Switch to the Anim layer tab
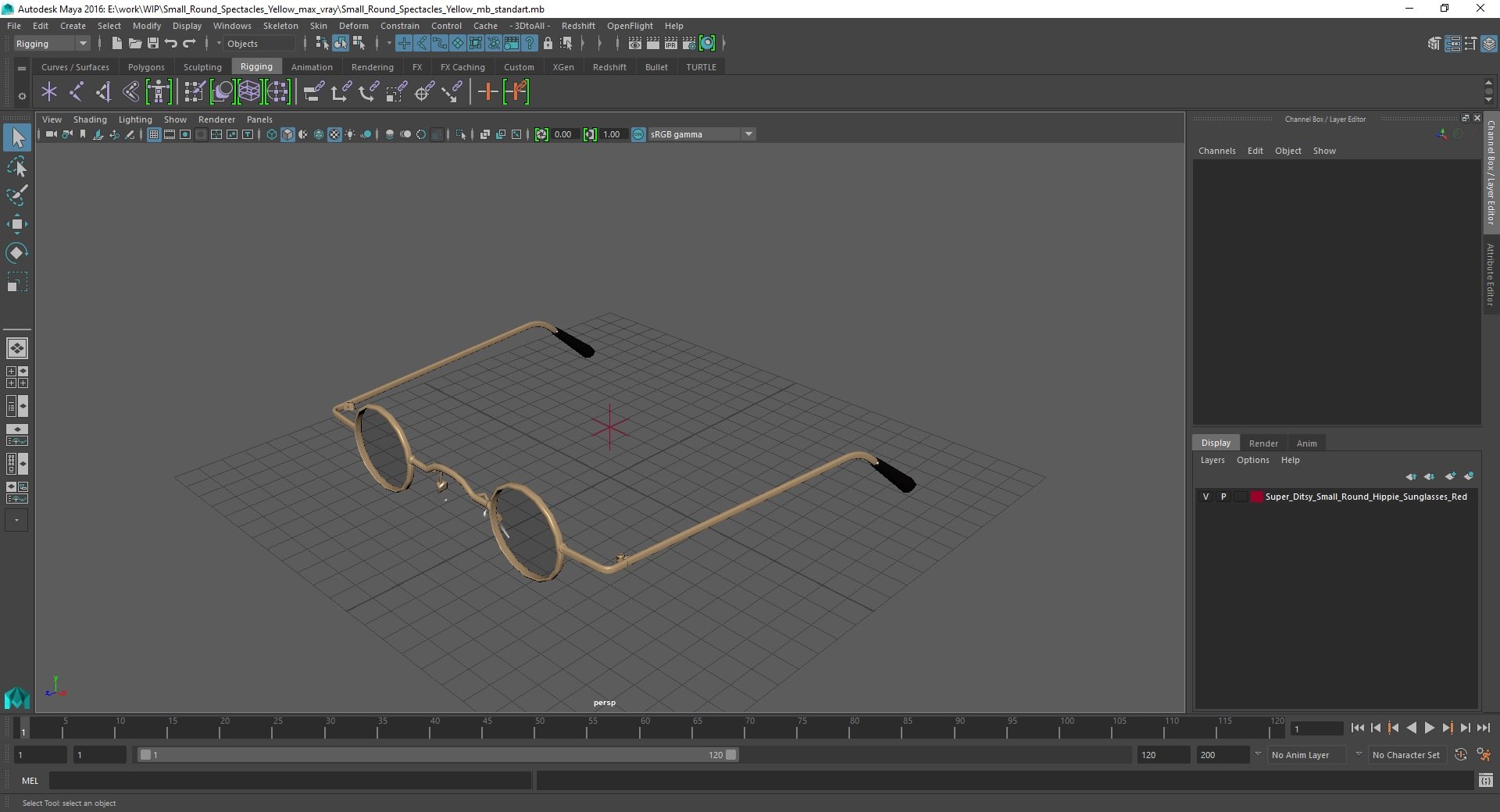 pyautogui.click(x=1306, y=443)
